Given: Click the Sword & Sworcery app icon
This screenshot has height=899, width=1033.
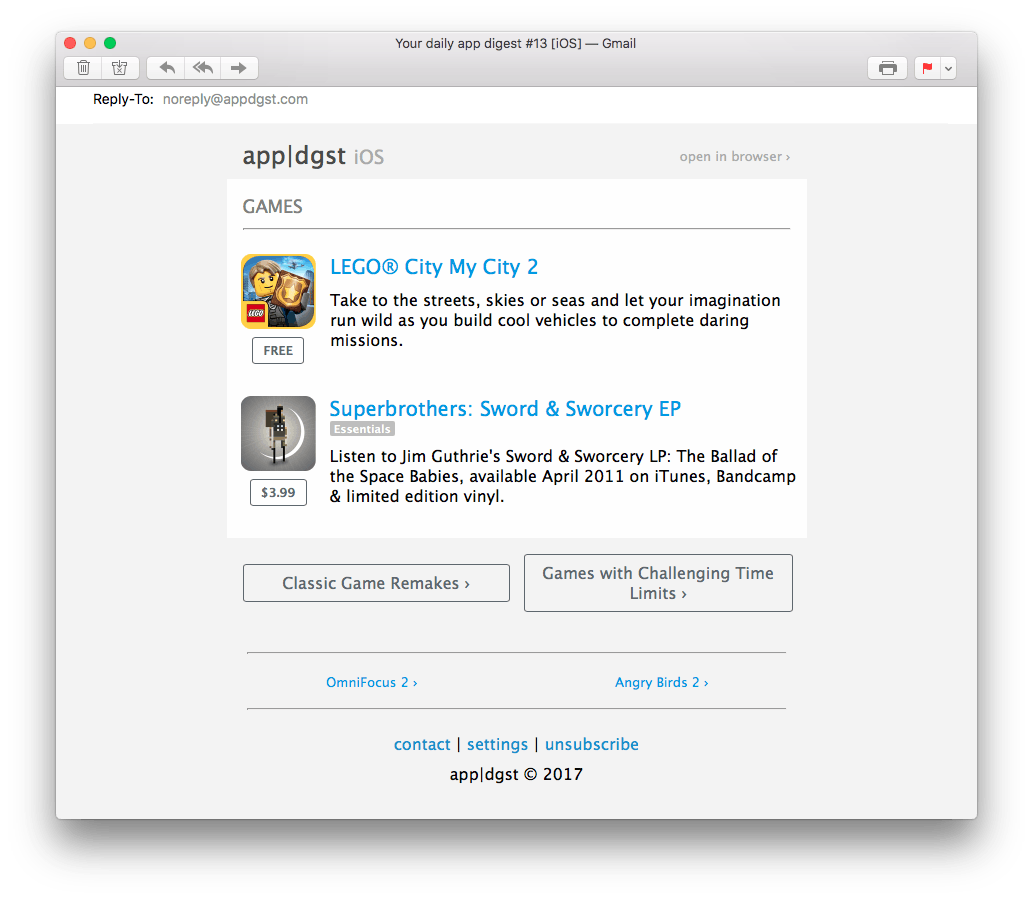Looking at the screenshot, I should [278, 433].
